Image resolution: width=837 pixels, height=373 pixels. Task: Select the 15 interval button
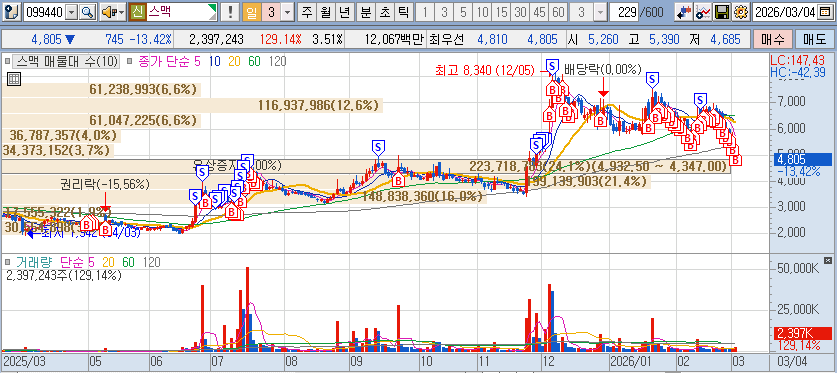point(501,12)
